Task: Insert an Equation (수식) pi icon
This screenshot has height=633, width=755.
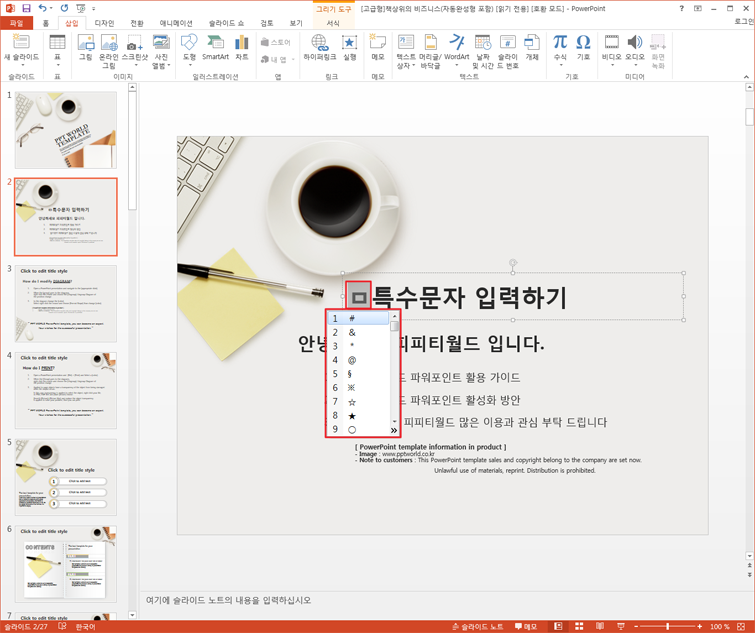Action: [560, 42]
